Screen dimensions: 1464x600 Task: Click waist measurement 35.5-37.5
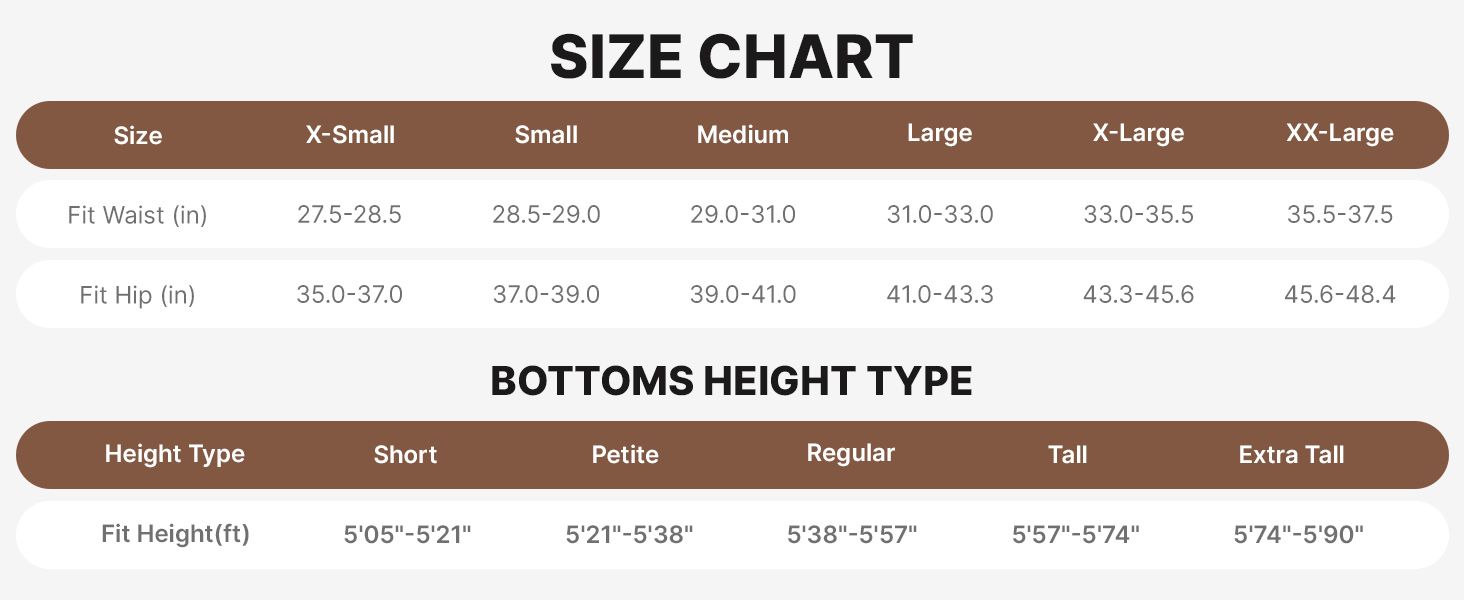1339,215
